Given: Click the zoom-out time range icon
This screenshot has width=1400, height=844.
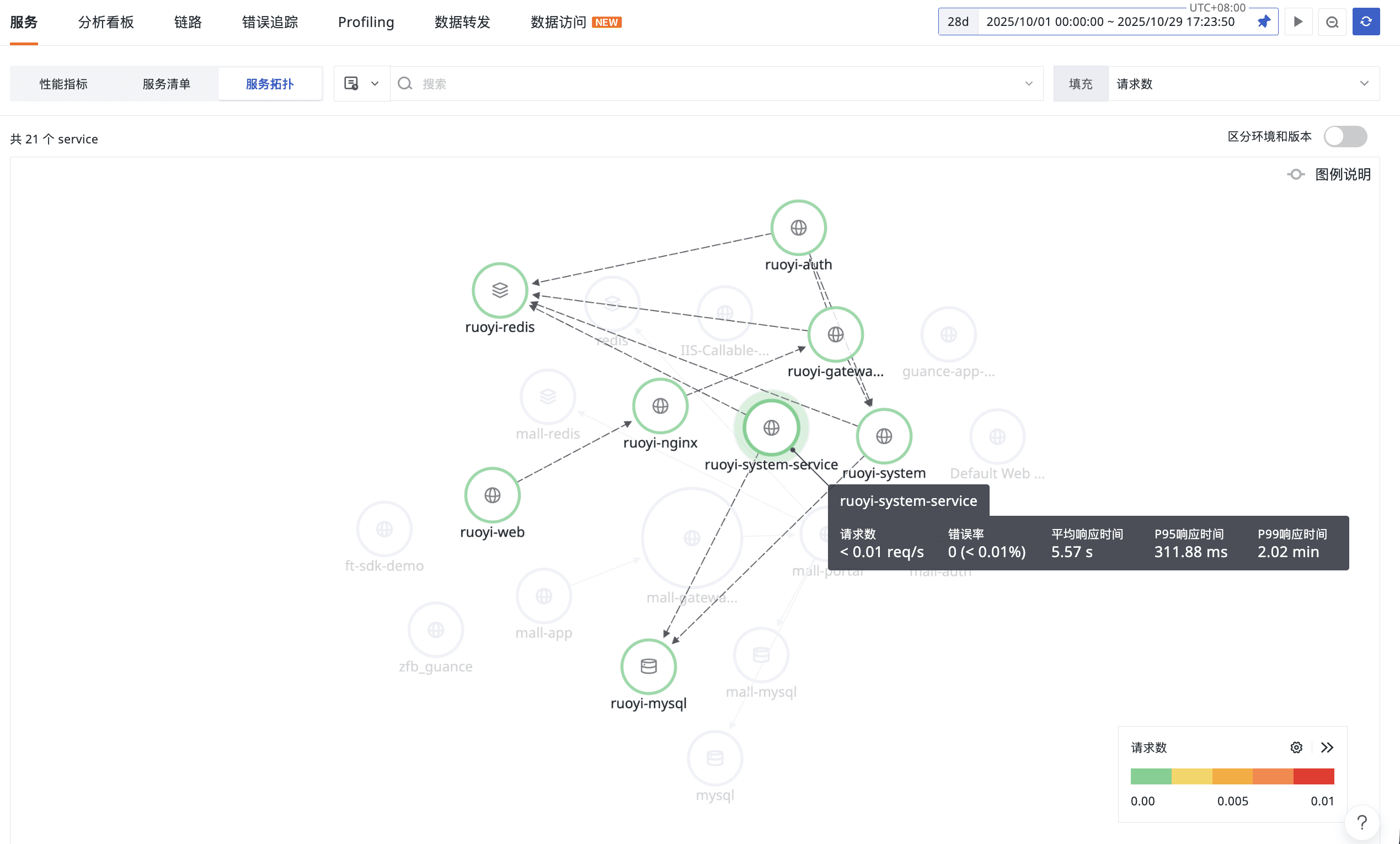Looking at the screenshot, I should (x=1332, y=22).
